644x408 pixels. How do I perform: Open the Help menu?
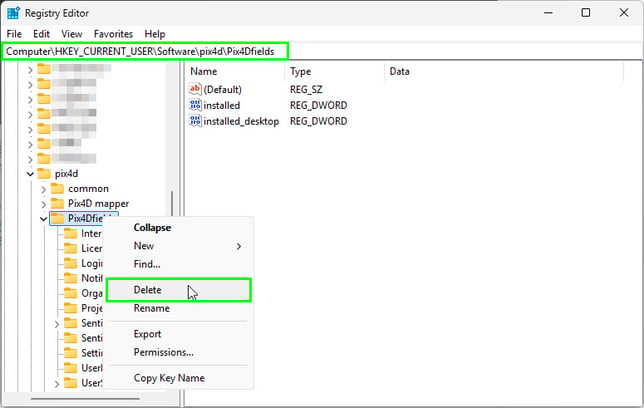click(x=155, y=34)
